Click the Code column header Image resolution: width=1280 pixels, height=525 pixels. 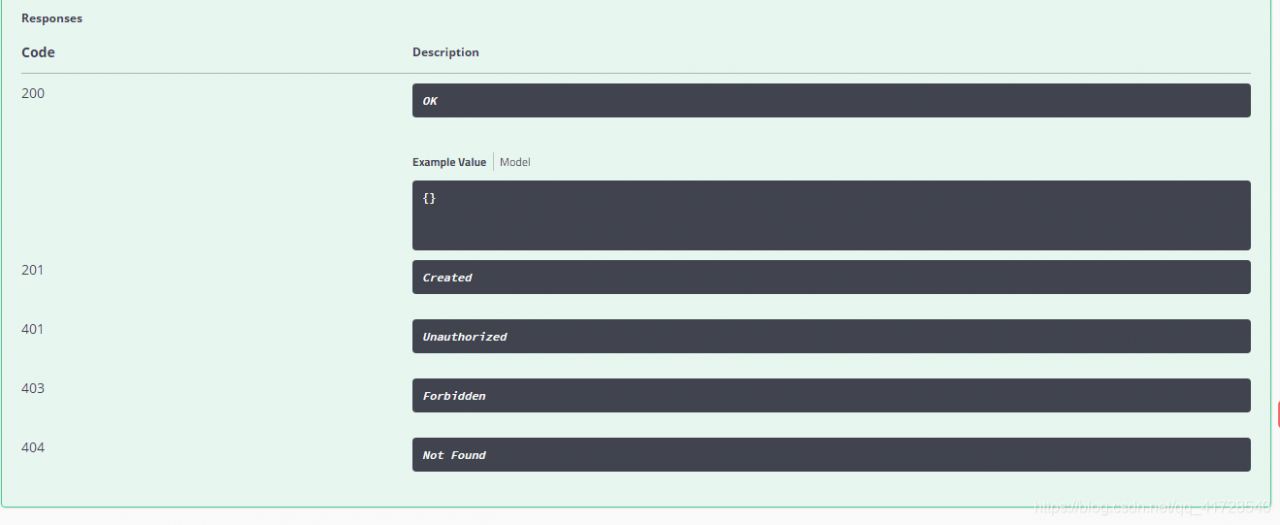click(38, 52)
